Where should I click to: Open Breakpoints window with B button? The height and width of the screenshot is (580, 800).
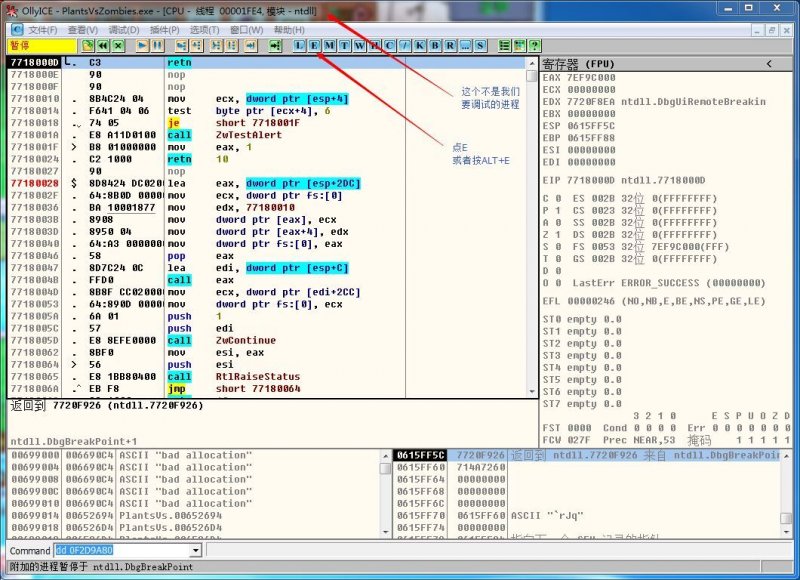(435, 45)
